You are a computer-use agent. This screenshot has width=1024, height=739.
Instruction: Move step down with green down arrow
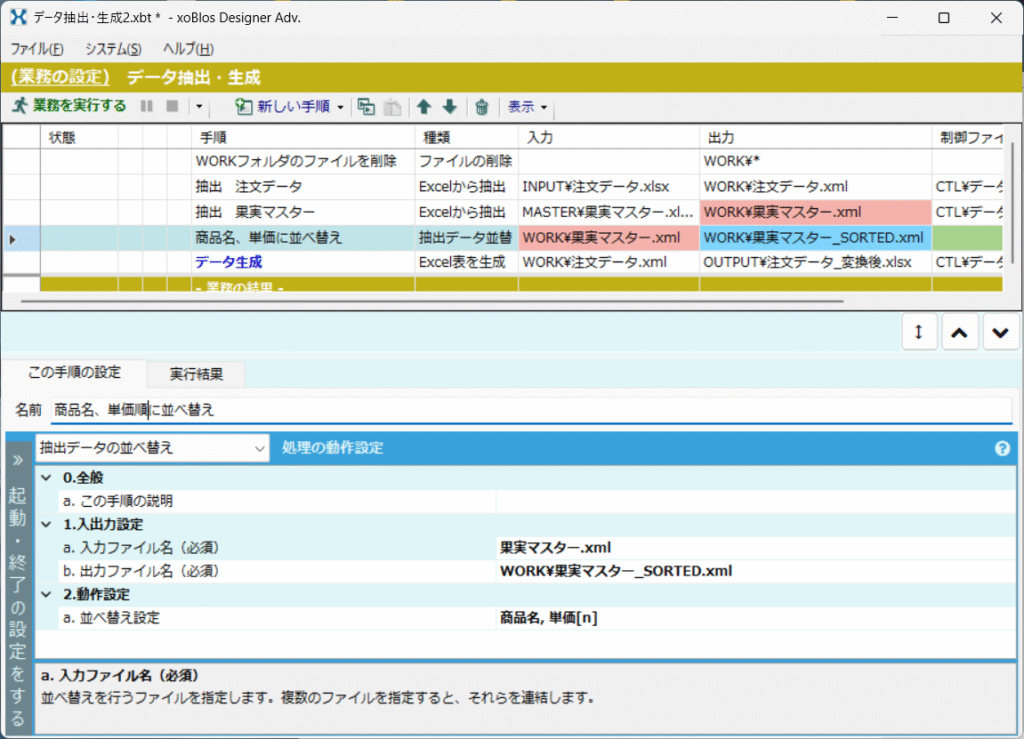(449, 107)
